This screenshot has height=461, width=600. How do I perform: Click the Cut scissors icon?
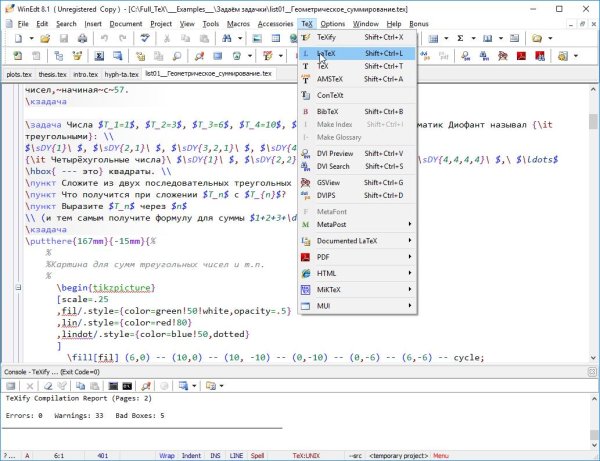point(166,38)
